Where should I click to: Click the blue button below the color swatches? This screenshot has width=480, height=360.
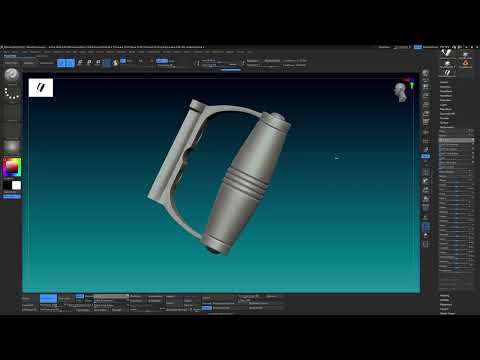pos(12,197)
